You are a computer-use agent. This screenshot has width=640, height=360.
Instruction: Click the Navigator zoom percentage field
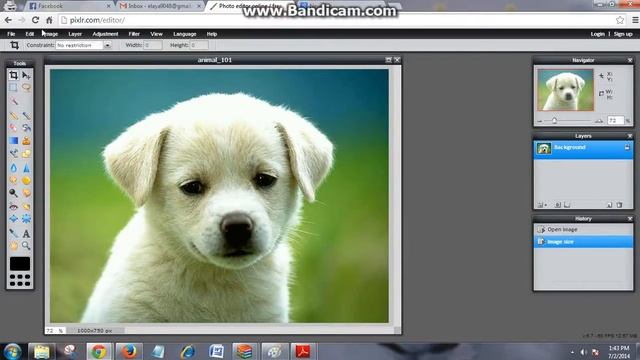click(616, 120)
